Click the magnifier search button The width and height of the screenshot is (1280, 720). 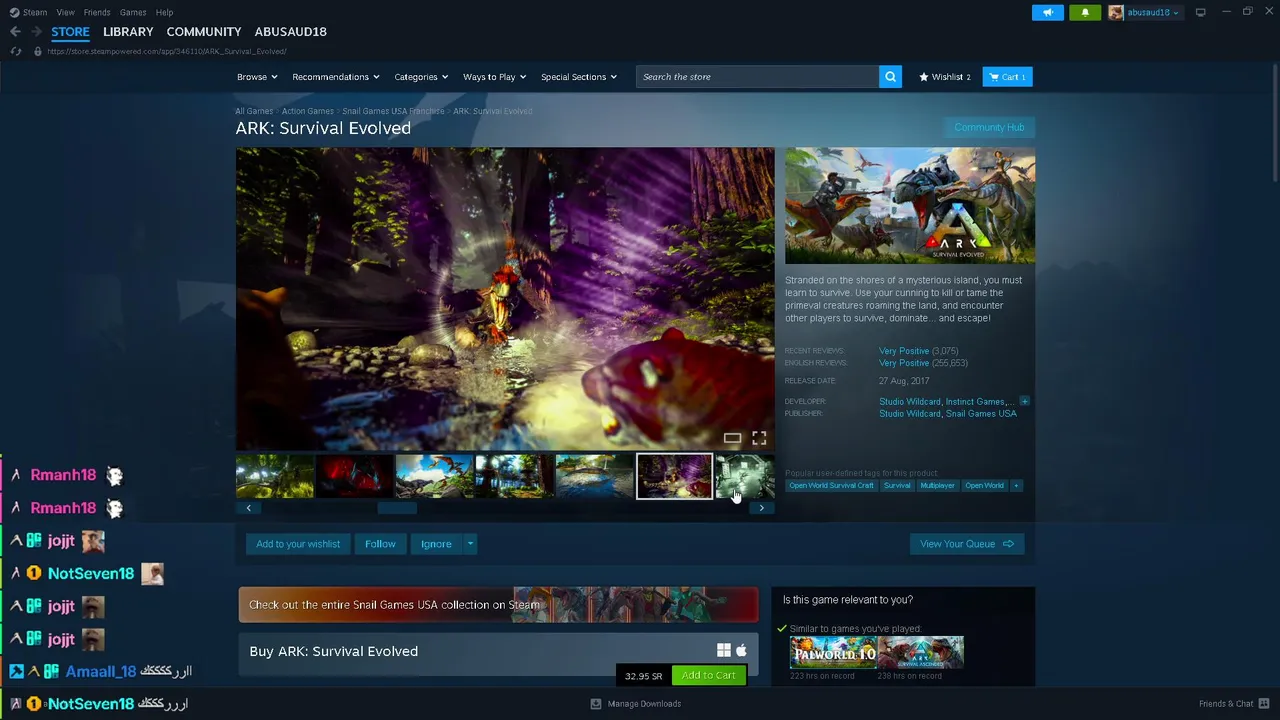click(890, 77)
